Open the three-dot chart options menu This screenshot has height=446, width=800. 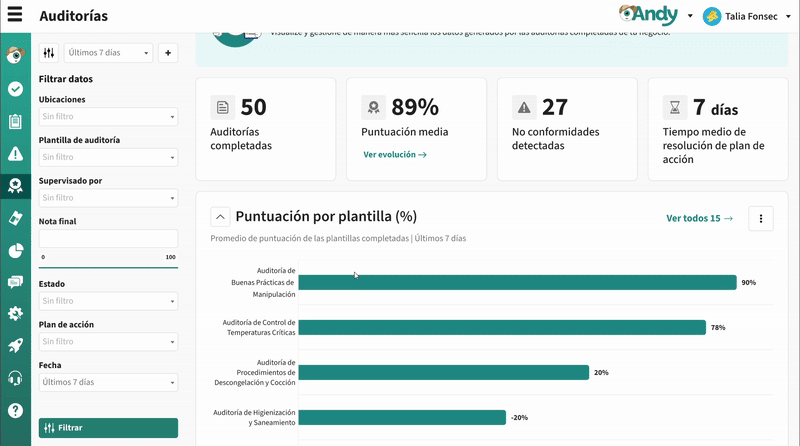760,218
